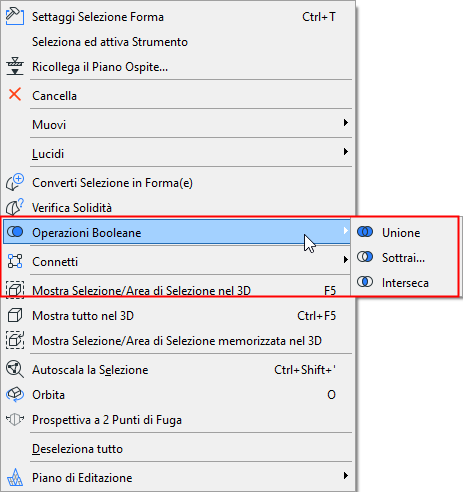The width and height of the screenshot is (463, 492).
Task: Click Mostra Selezione memorizzata nel 3D entry
Action: (x=179, y=341)
